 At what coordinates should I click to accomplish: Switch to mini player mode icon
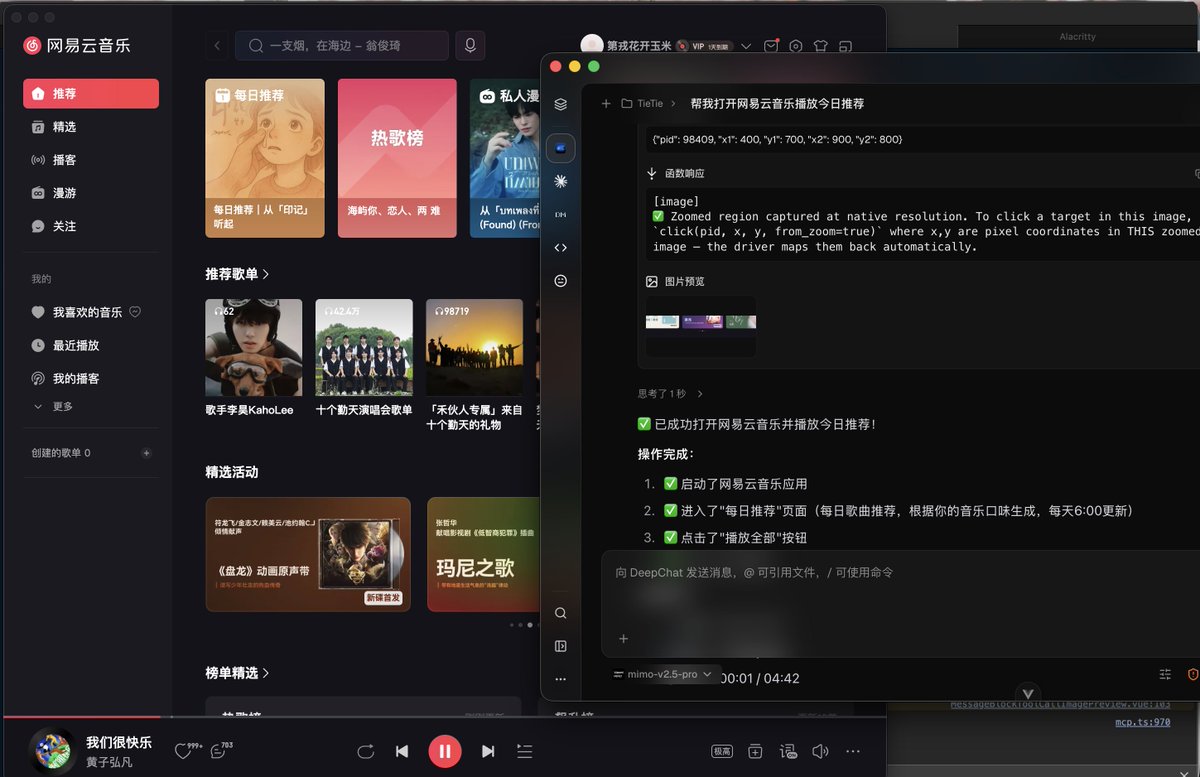(x=846, y=46)
